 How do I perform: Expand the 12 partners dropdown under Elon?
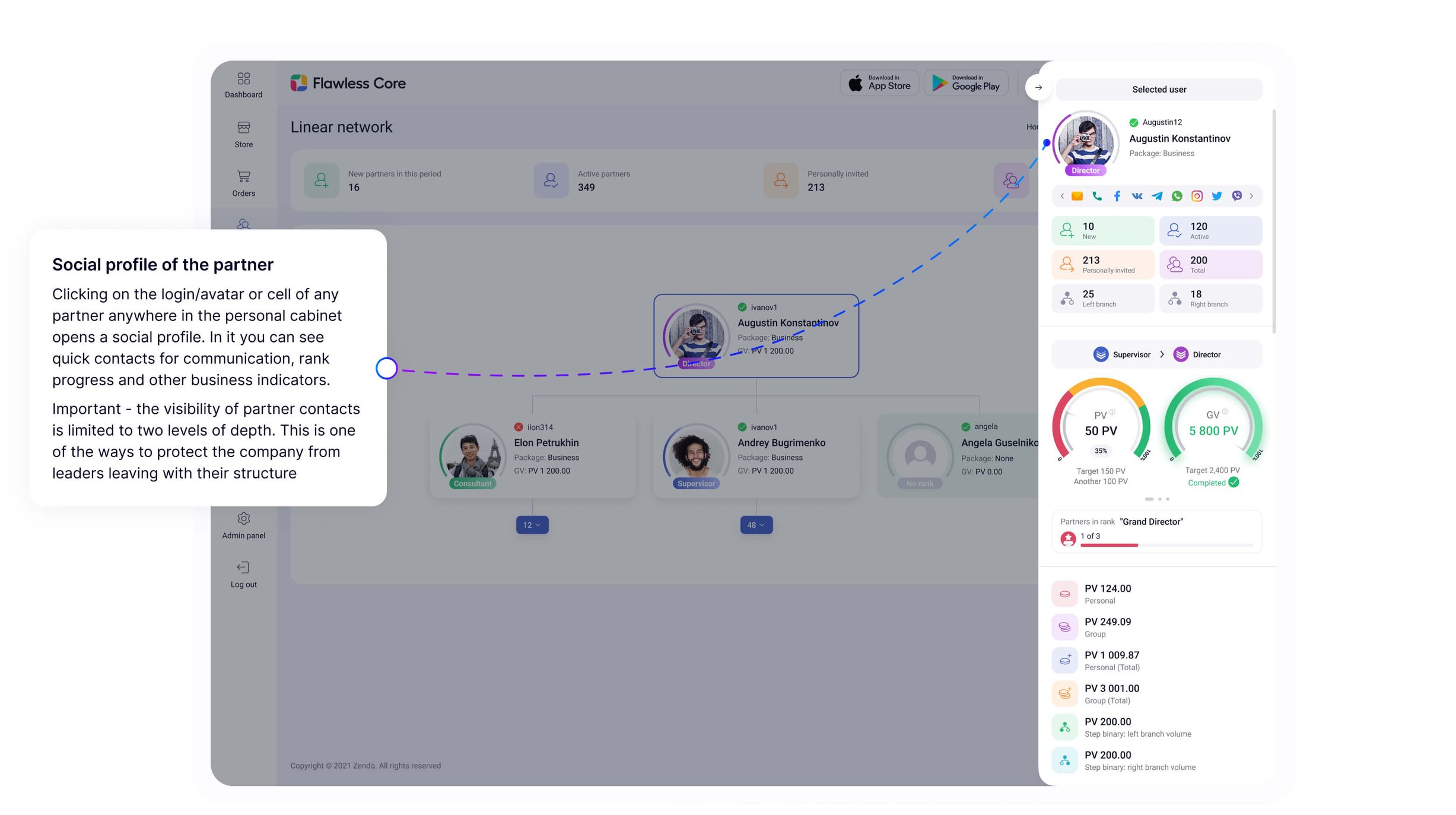532,525
